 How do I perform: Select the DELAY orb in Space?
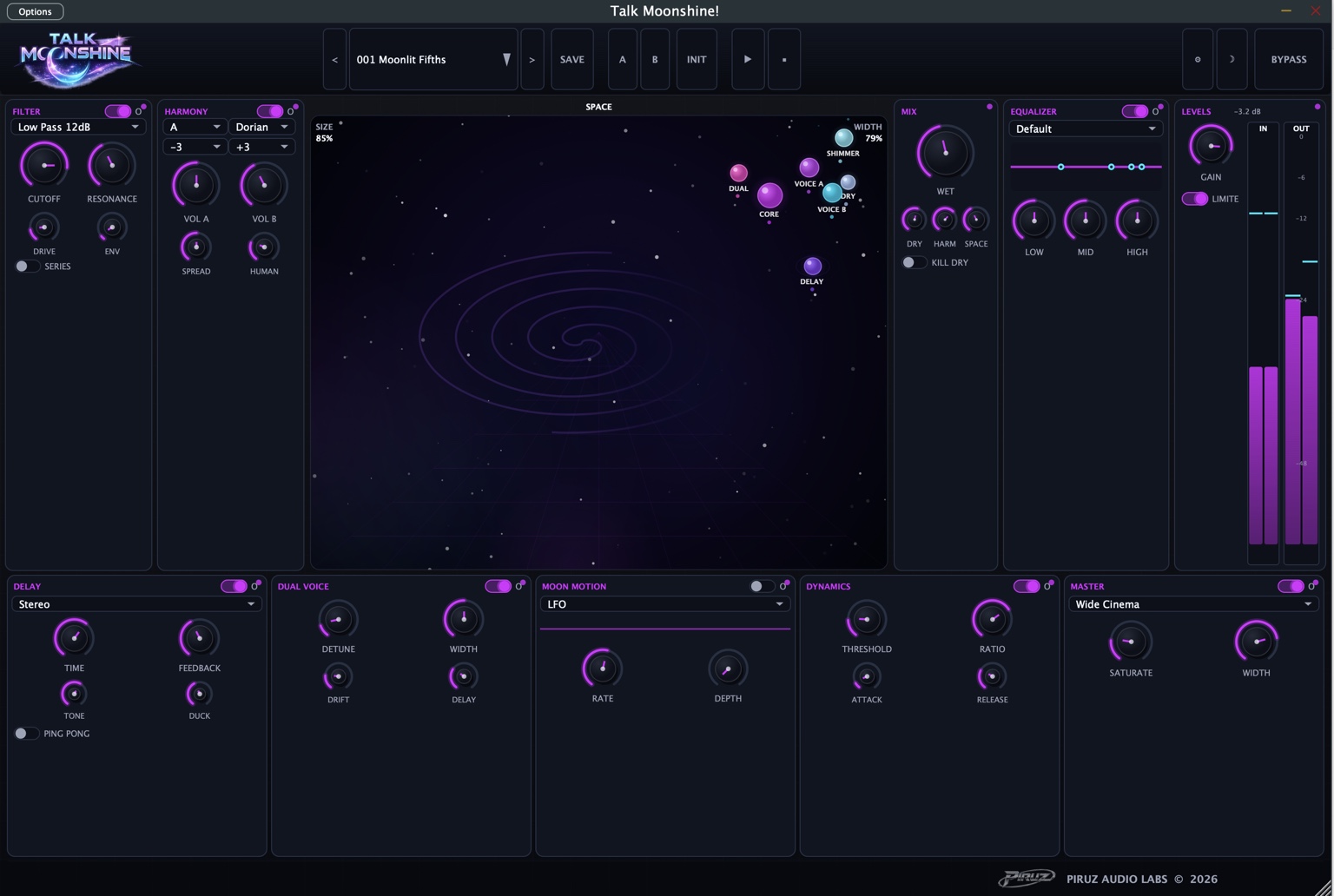tap(812, 266)
